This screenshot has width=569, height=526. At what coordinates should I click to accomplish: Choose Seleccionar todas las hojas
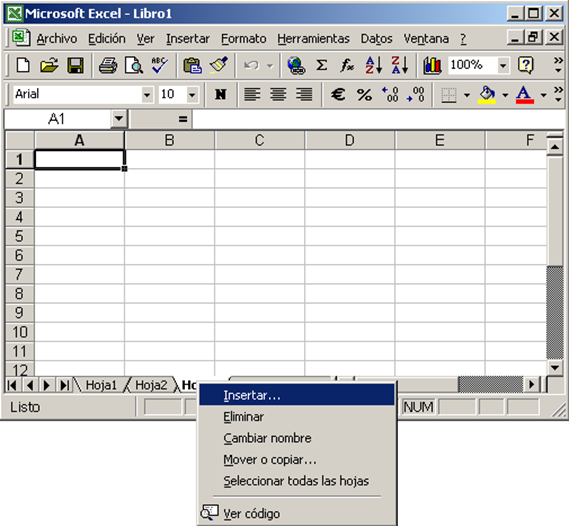pos(296,481)
